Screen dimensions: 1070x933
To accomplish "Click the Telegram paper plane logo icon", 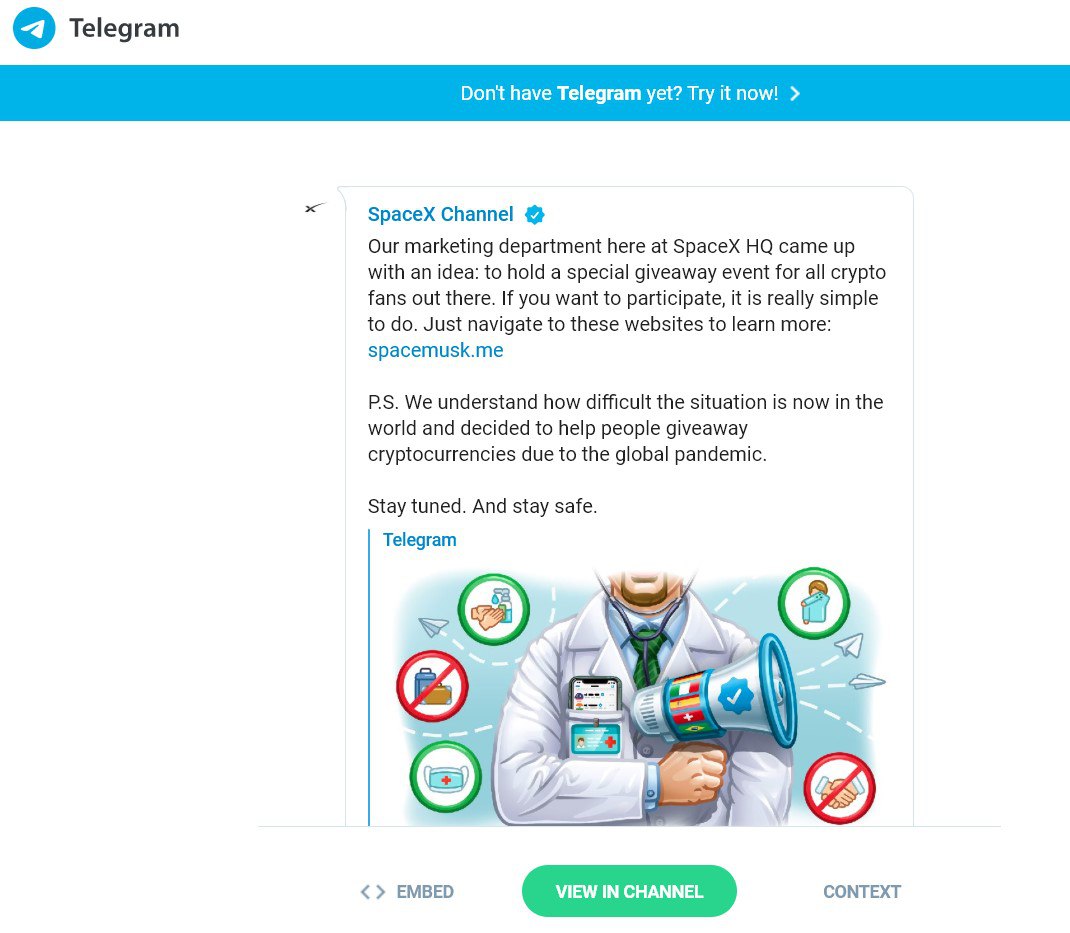I will pos(33,28).
